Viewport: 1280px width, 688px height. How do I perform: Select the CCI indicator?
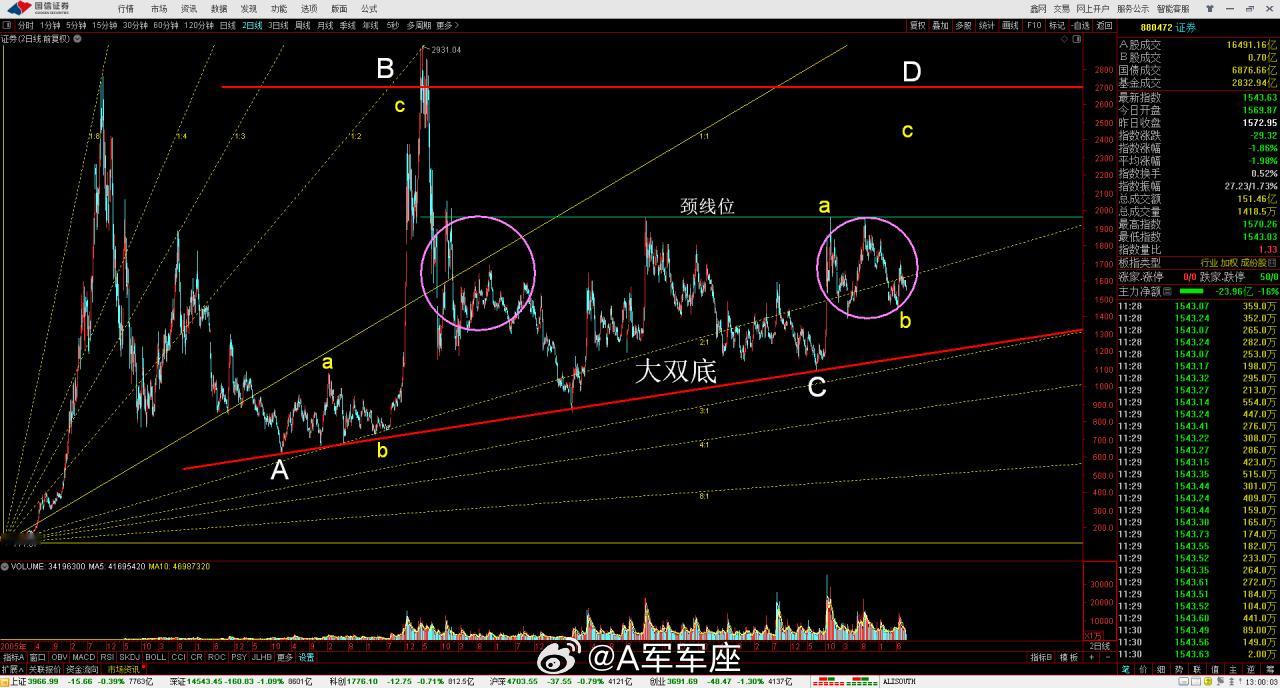[x=178, y=658]
